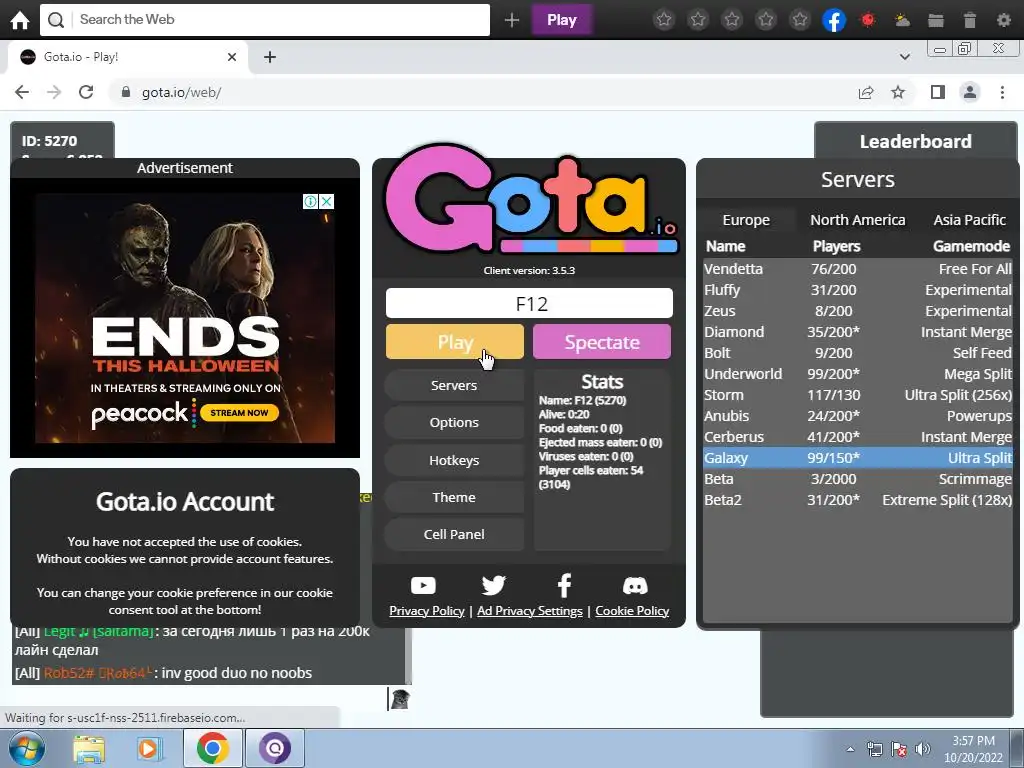
Task: Open the Chrome three-dot menu
Action: click(x=1002, y=92)
